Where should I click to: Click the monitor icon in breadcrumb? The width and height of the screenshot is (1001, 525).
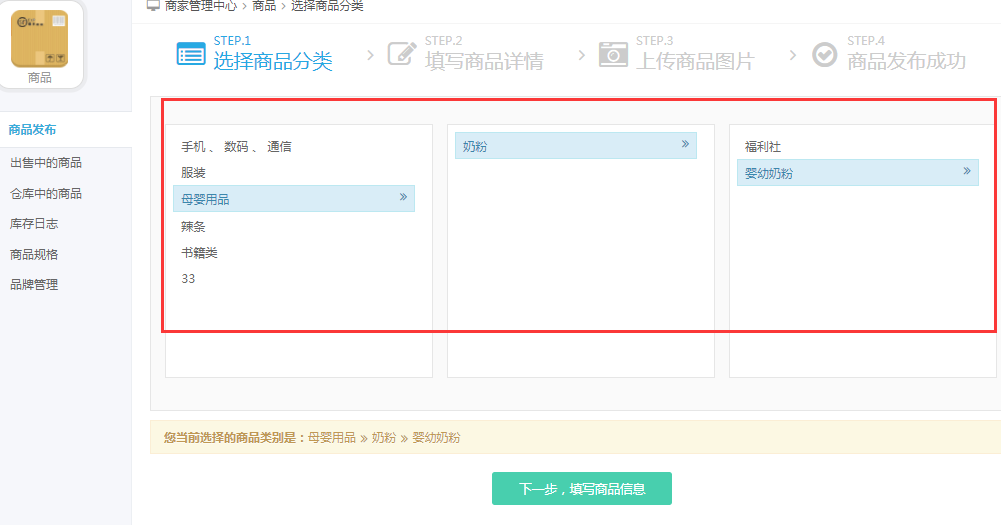click(153, 6)
